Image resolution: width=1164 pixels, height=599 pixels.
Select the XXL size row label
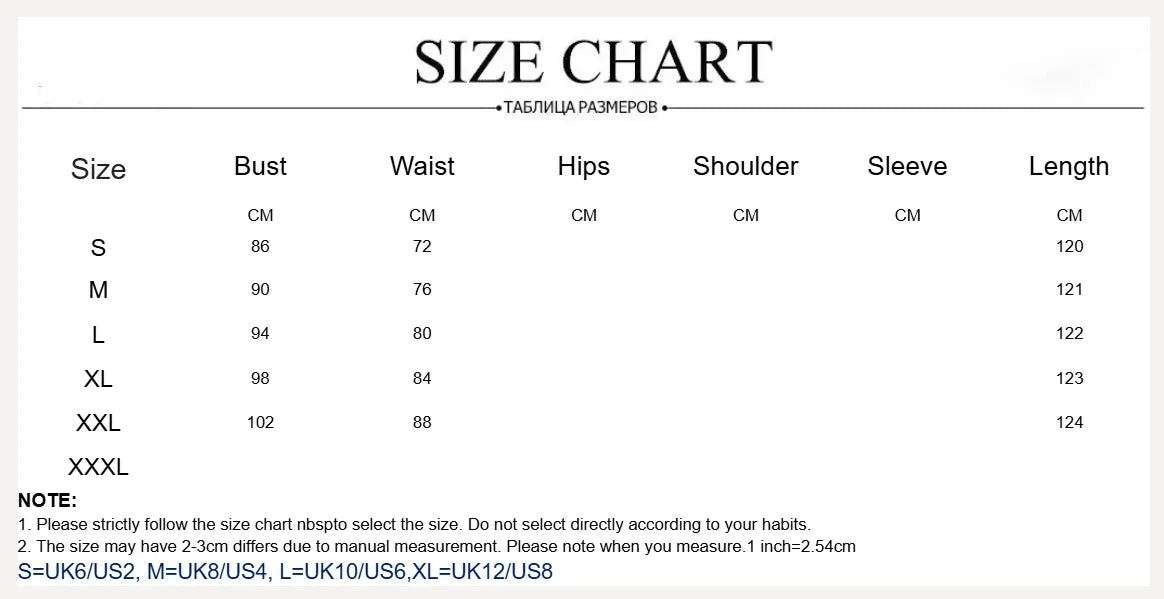(x=98, y=423)
